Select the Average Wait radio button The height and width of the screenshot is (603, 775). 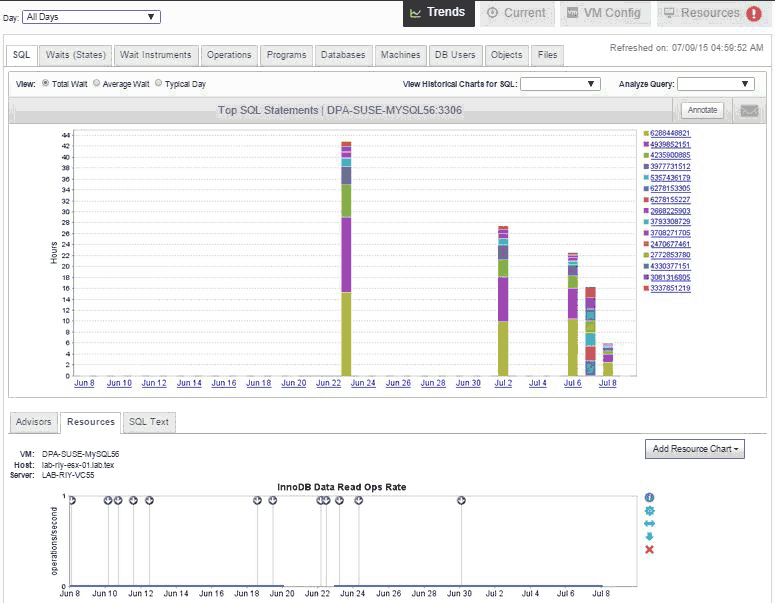(96, 83)
